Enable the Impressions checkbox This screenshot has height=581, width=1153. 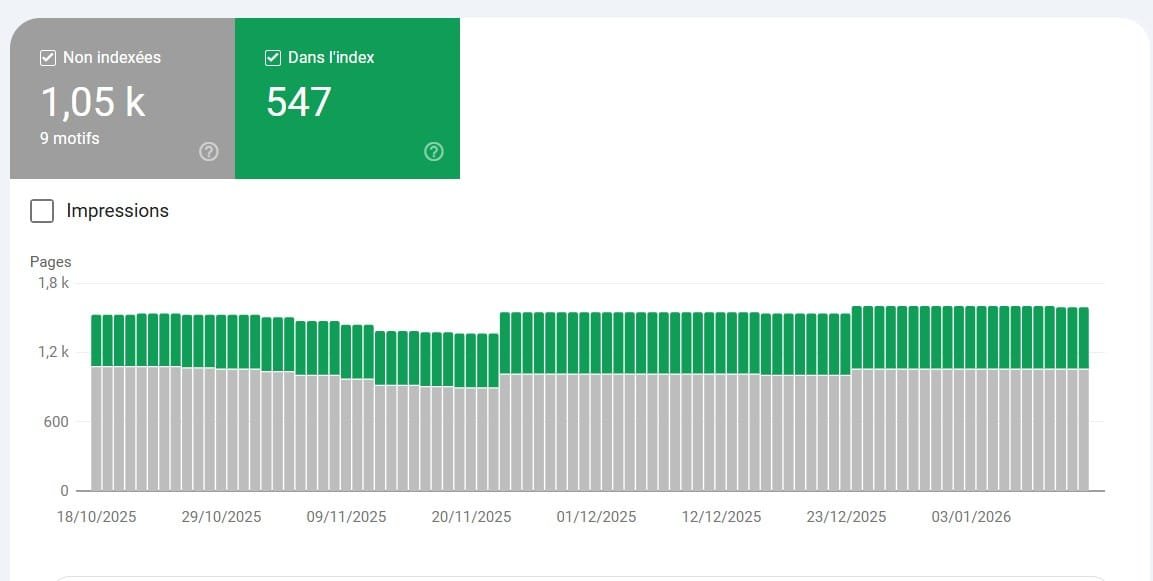(x=42, y=211)
